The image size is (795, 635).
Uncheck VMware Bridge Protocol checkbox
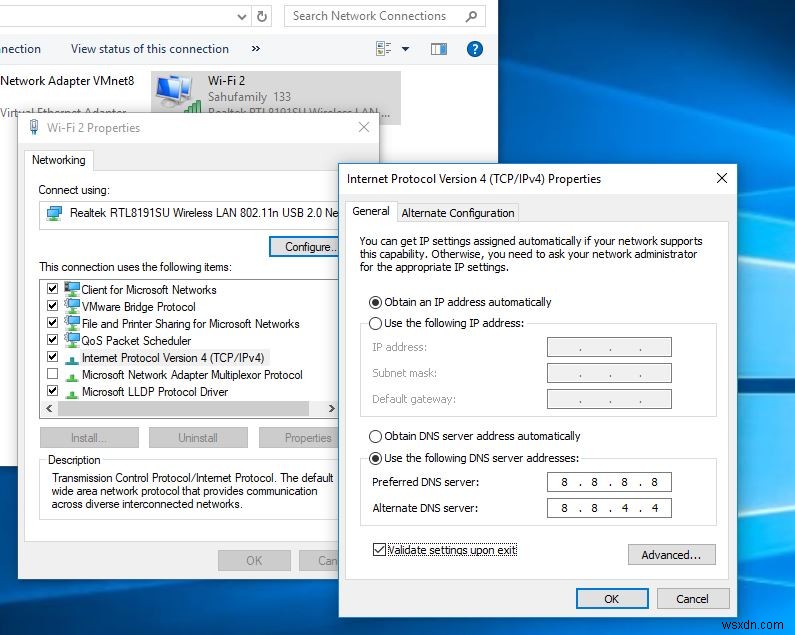click(x=52, y=305)
